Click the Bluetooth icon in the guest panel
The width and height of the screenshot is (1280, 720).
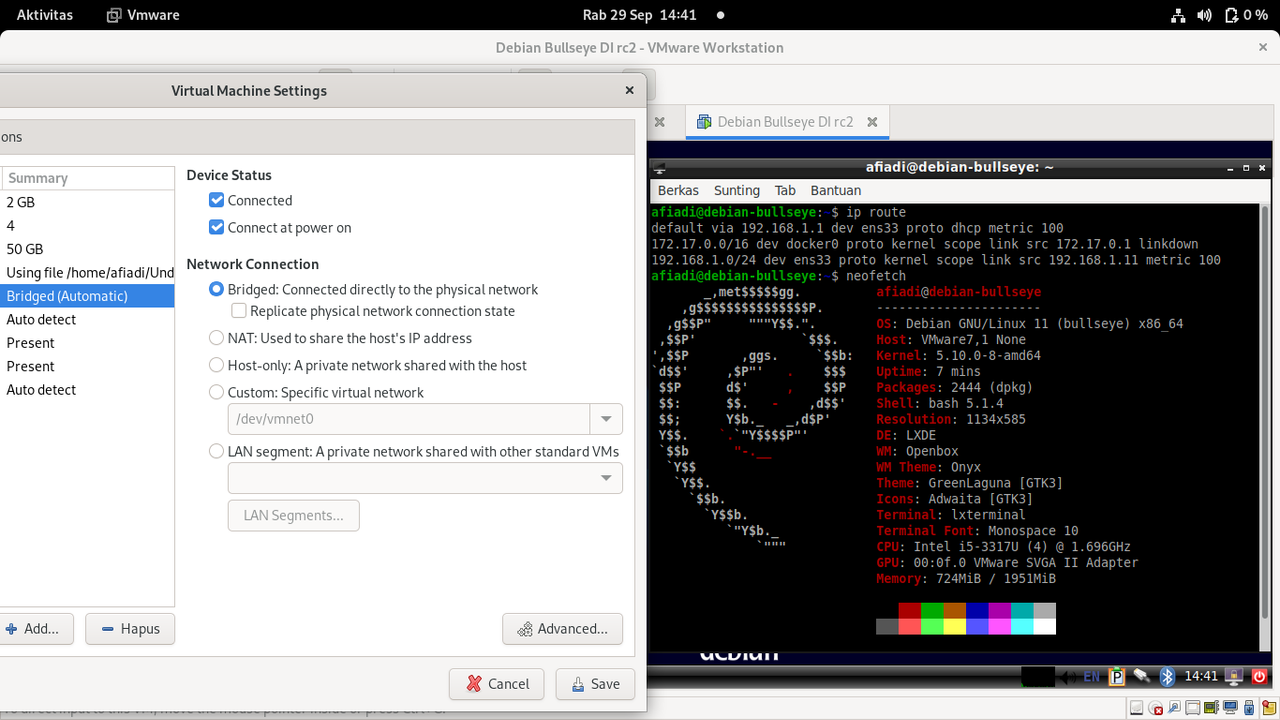pyautogui.click(x=1167, y=677)
